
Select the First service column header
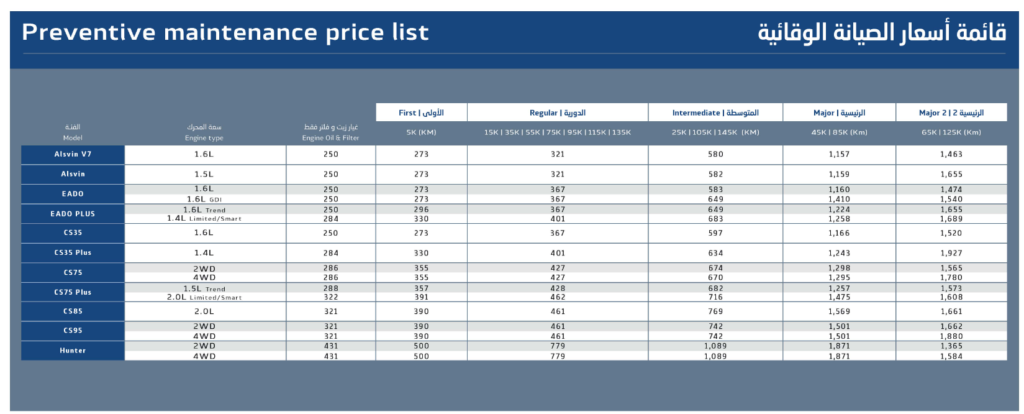[421, 112]
